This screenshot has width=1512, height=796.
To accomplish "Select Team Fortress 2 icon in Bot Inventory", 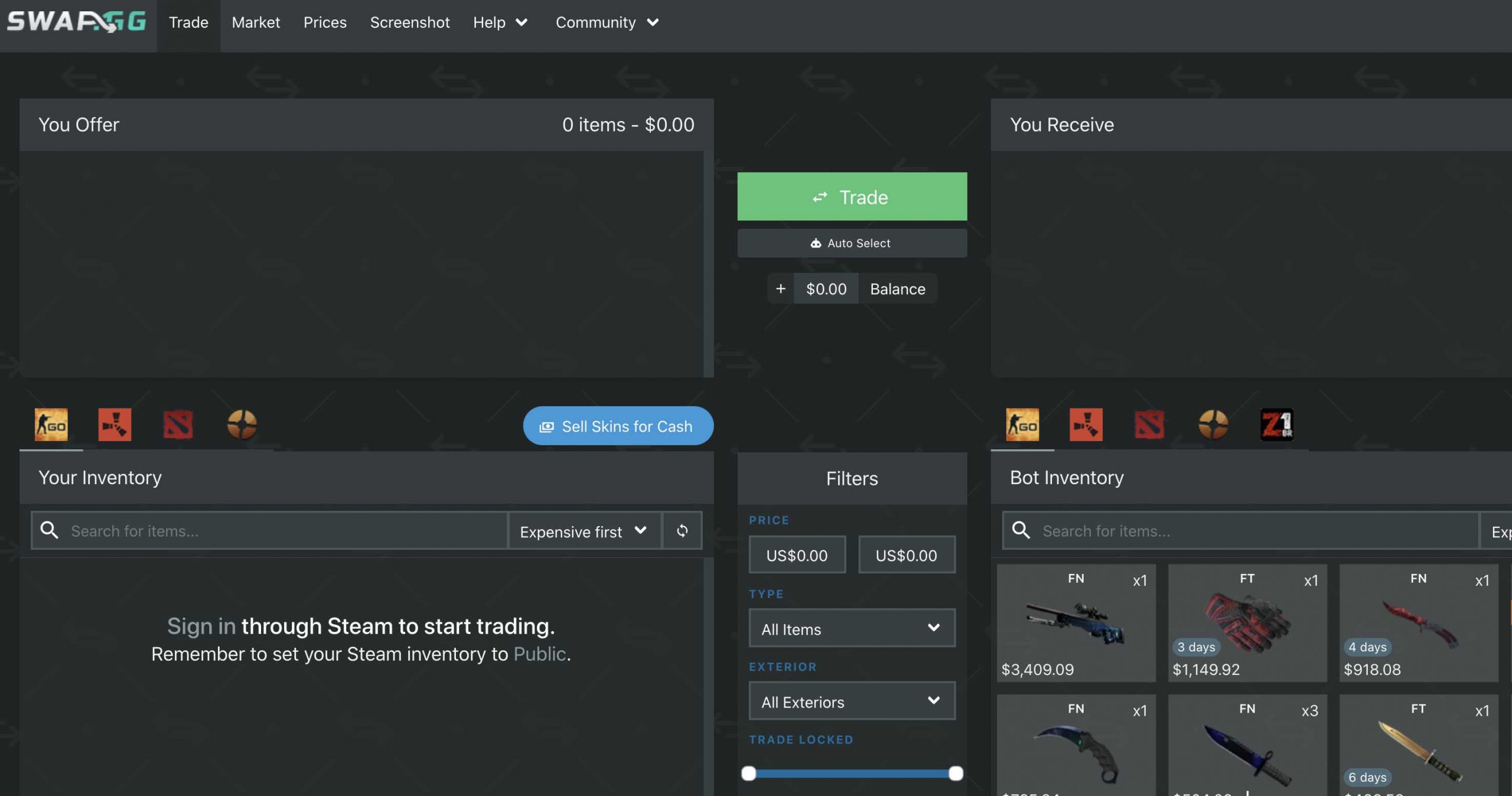I will (1213, 424).
